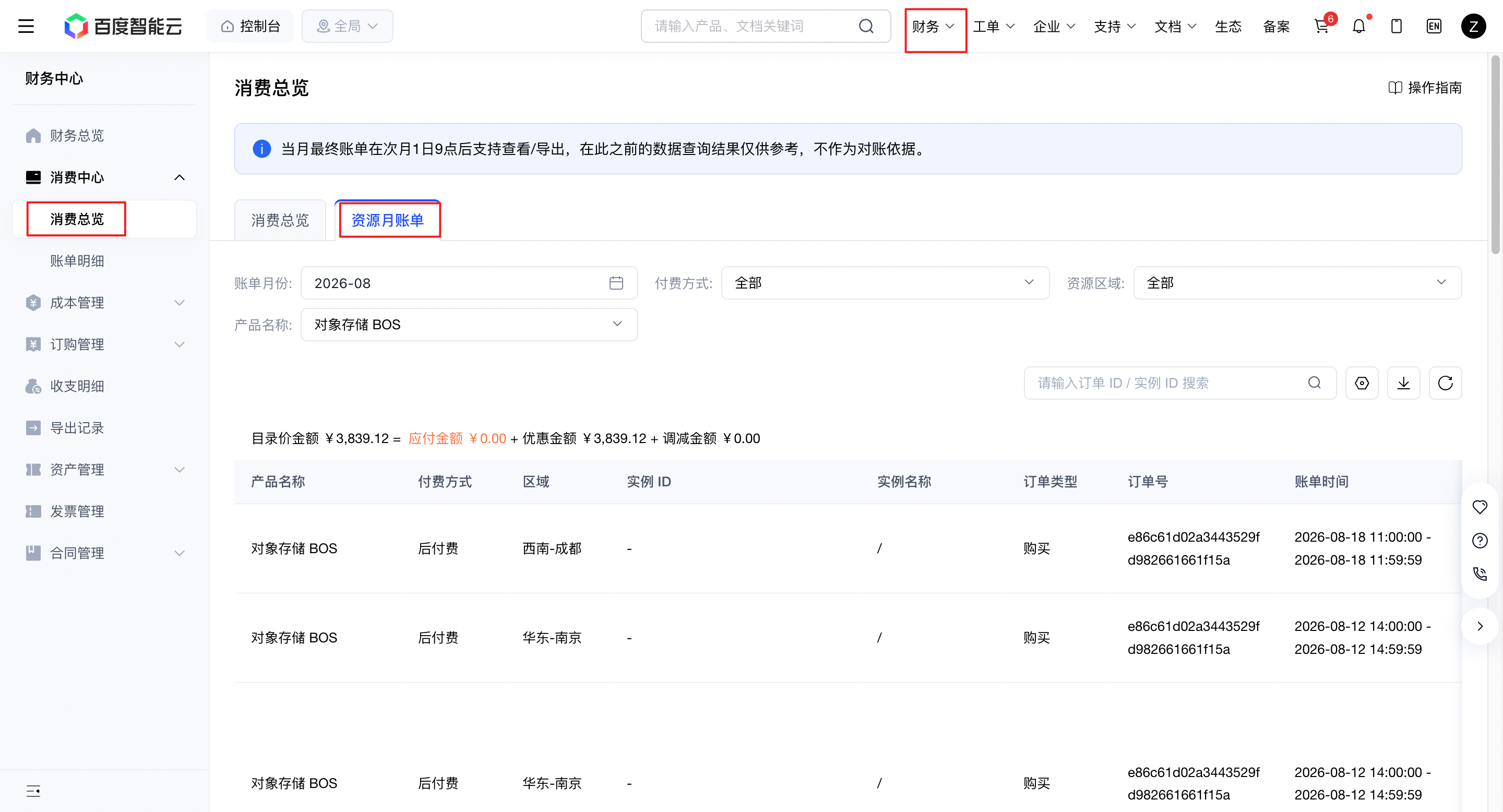
Task: Click the favorite heart icon
Action: tap(1479, 507)
